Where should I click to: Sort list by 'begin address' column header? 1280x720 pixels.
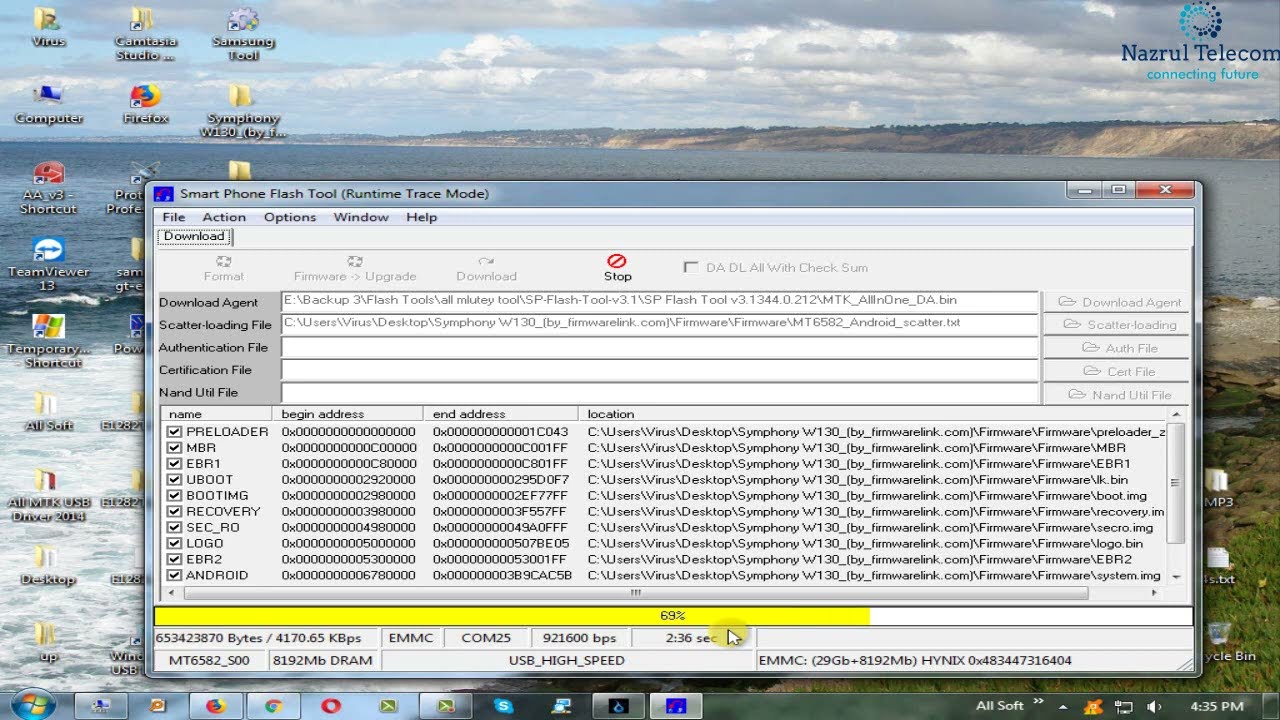click(347, 414)
